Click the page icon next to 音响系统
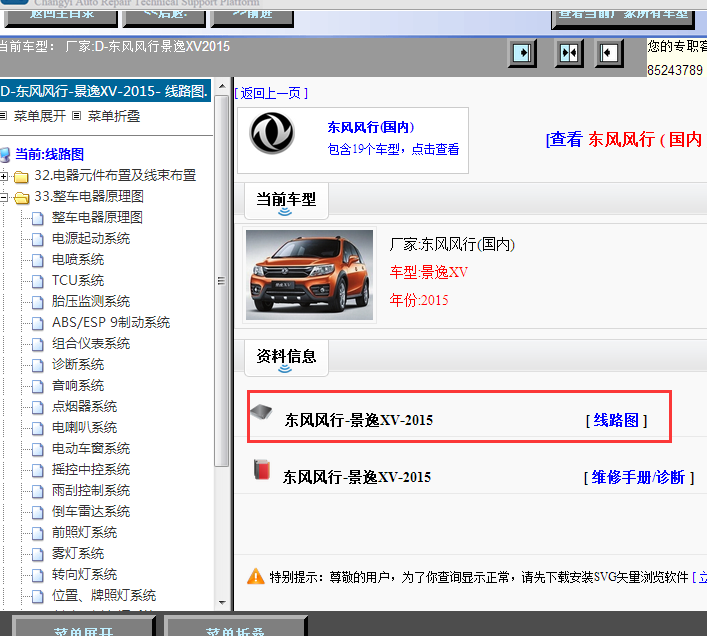 coord(38,386)
